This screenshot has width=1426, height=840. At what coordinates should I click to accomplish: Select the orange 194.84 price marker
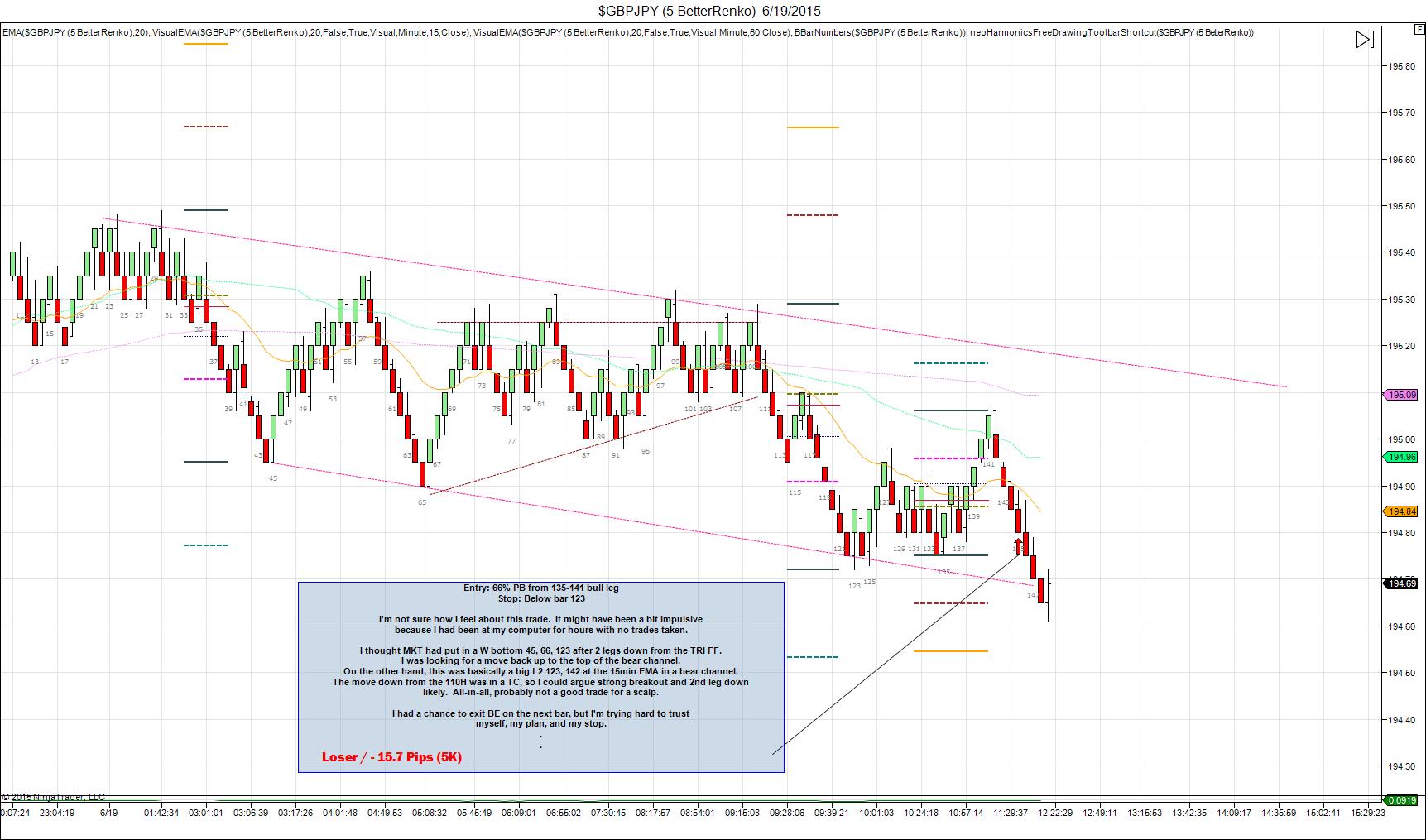[x=1400, y=511]
